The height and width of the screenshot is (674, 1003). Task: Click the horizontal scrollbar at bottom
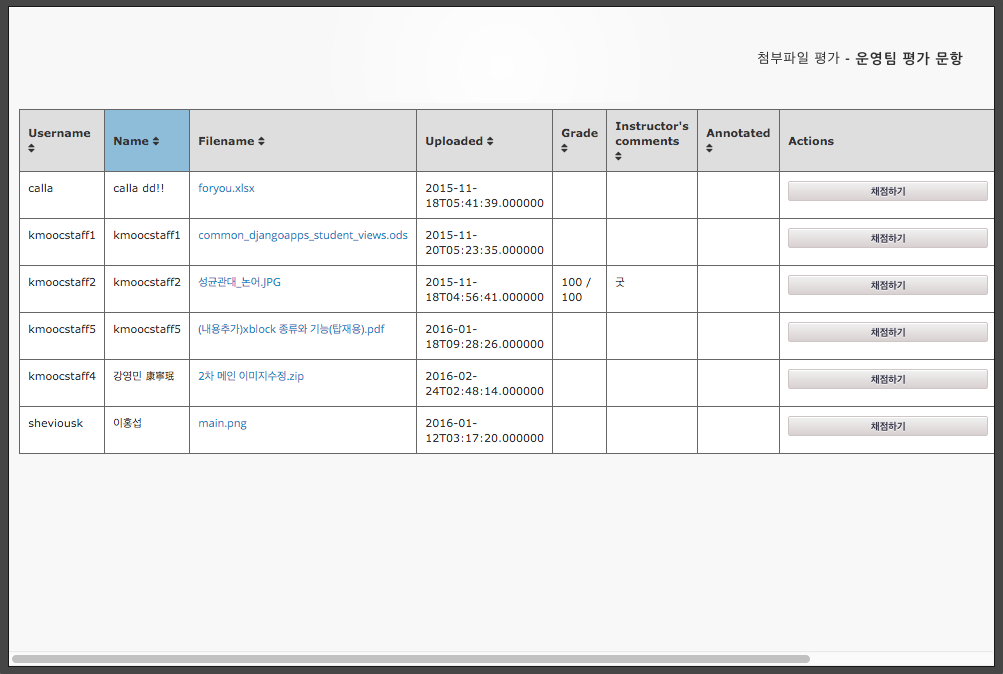click(411, 659)
